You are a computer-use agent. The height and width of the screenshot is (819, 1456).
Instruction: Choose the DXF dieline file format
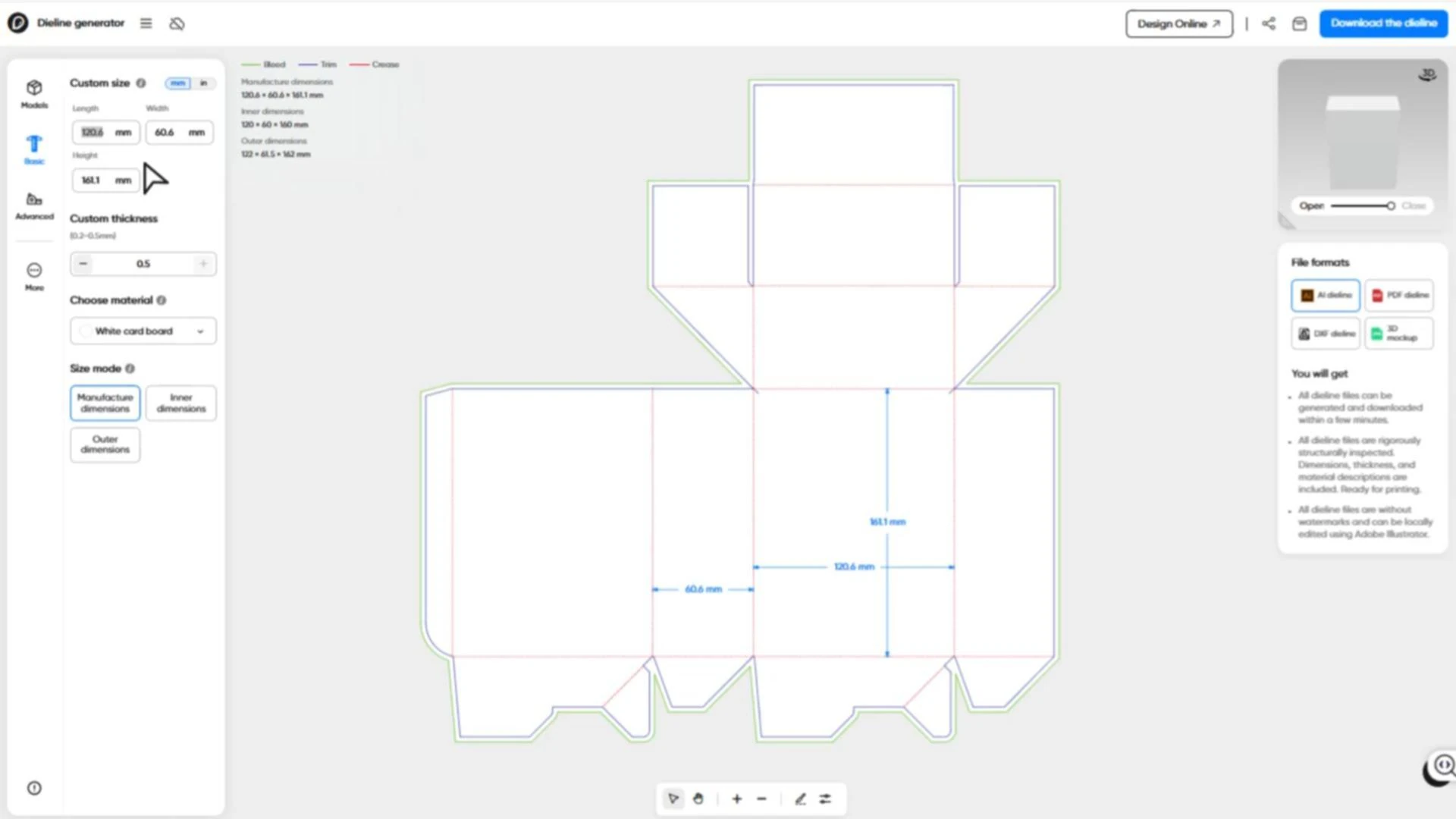tap(1326, 334)
